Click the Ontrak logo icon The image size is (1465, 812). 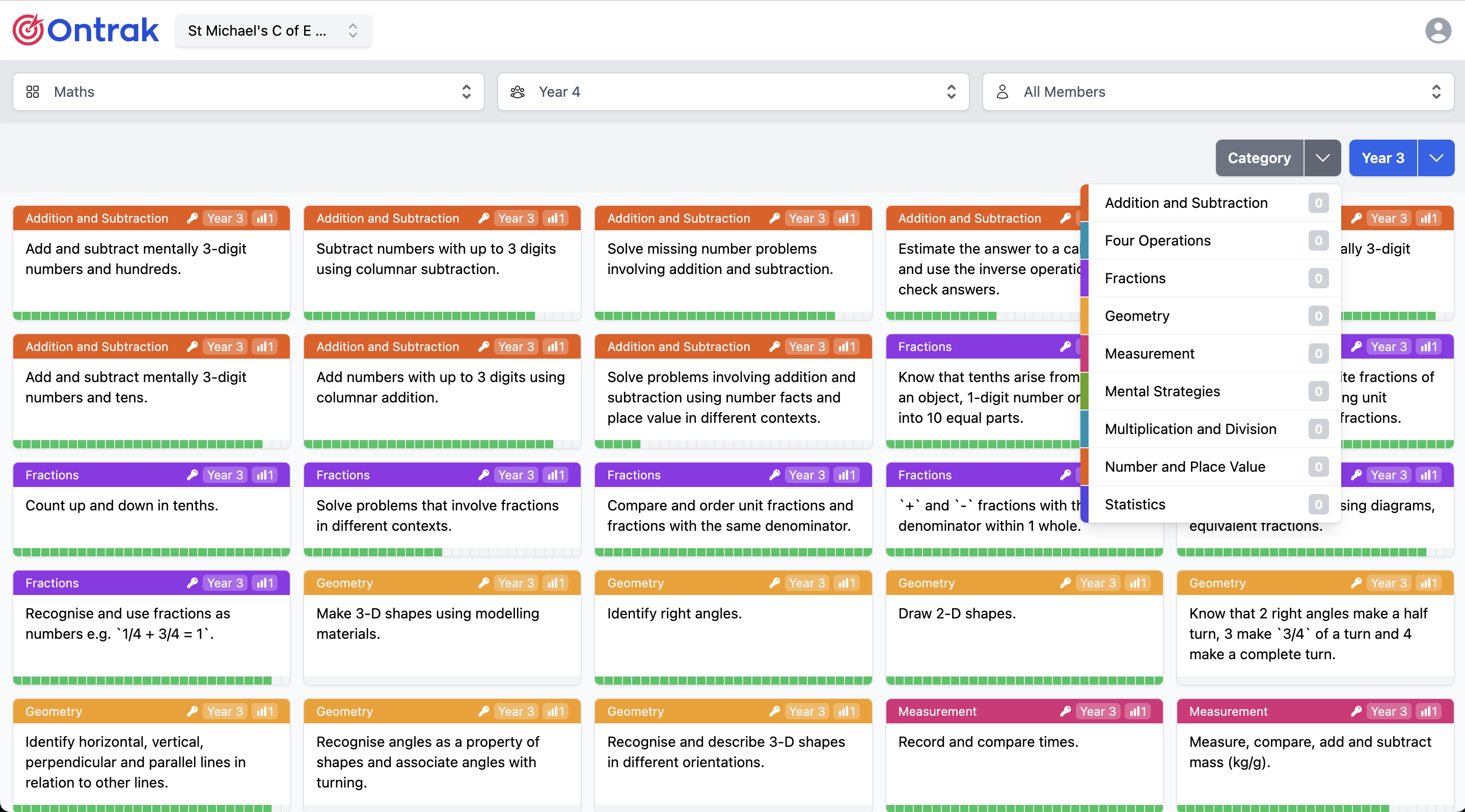pyautogui.click(x=29, y=30)
